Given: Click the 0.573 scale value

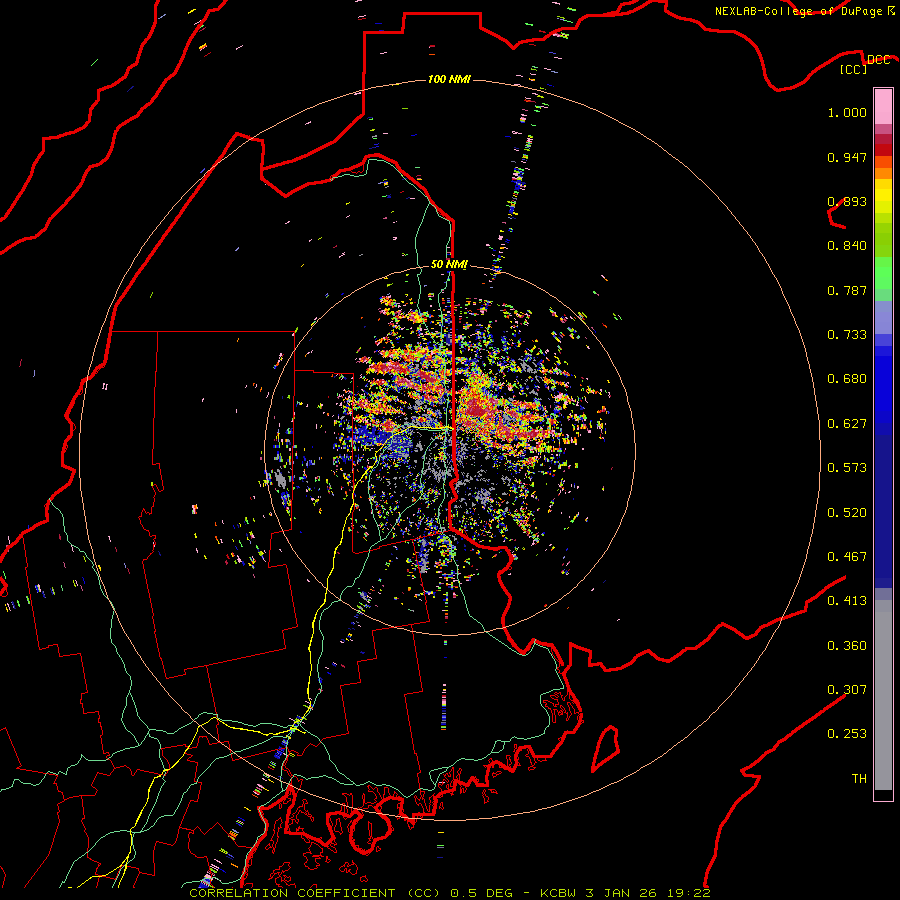Looking at the screenshot, I should click(847, 468).
